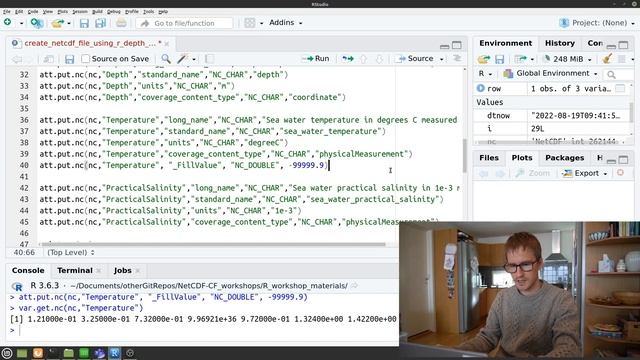Click the Compile Report notebook icon

[x=209, y=59]
